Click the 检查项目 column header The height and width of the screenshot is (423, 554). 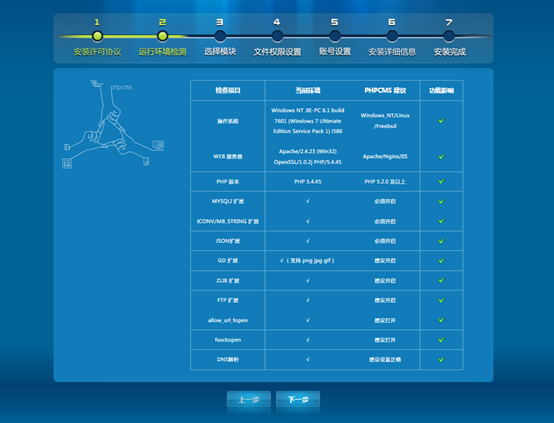click(228, 90)
